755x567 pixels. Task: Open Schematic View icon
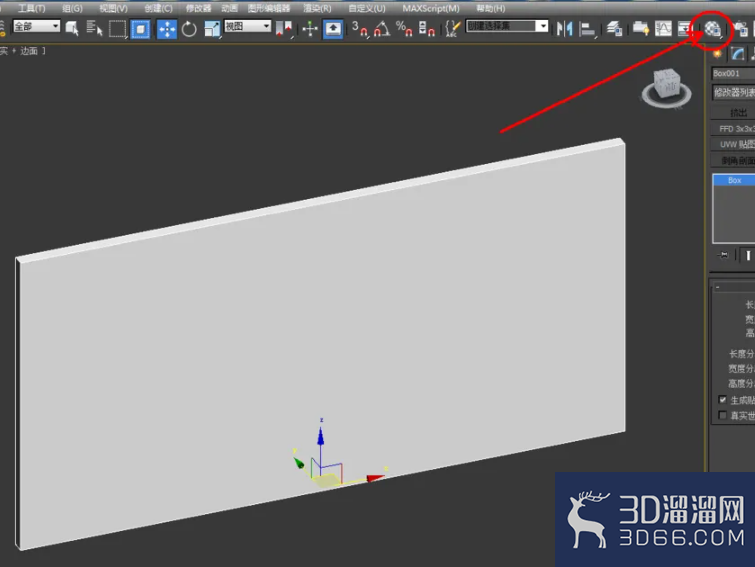(684, 28)
